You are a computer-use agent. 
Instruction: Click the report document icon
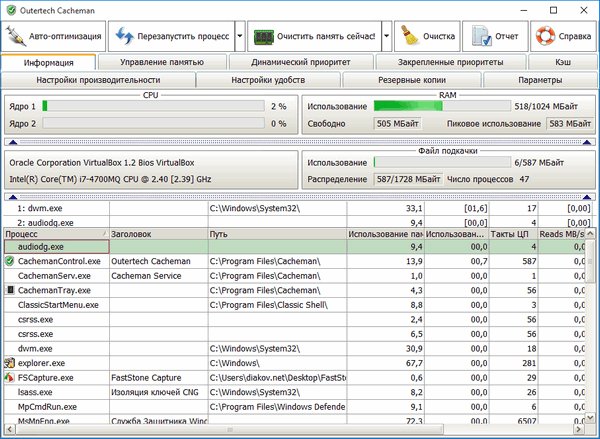pyautogui.click(x=481, y=36)
